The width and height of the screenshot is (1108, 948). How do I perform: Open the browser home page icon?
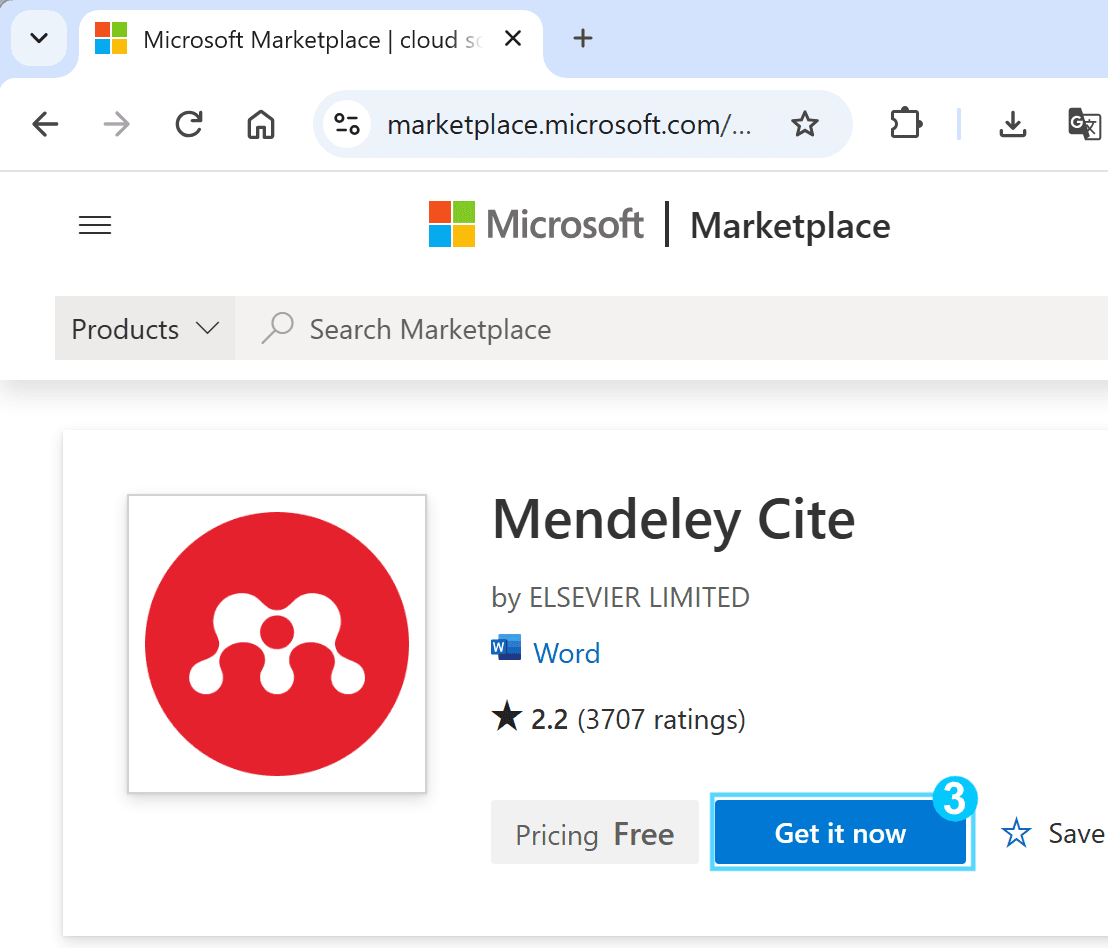[261, 124]
